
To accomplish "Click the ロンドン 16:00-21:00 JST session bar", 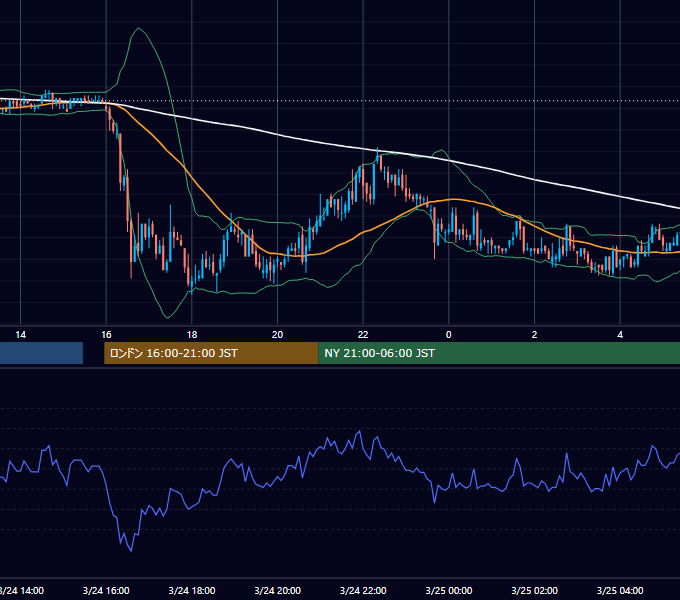I will pos(211,353).
